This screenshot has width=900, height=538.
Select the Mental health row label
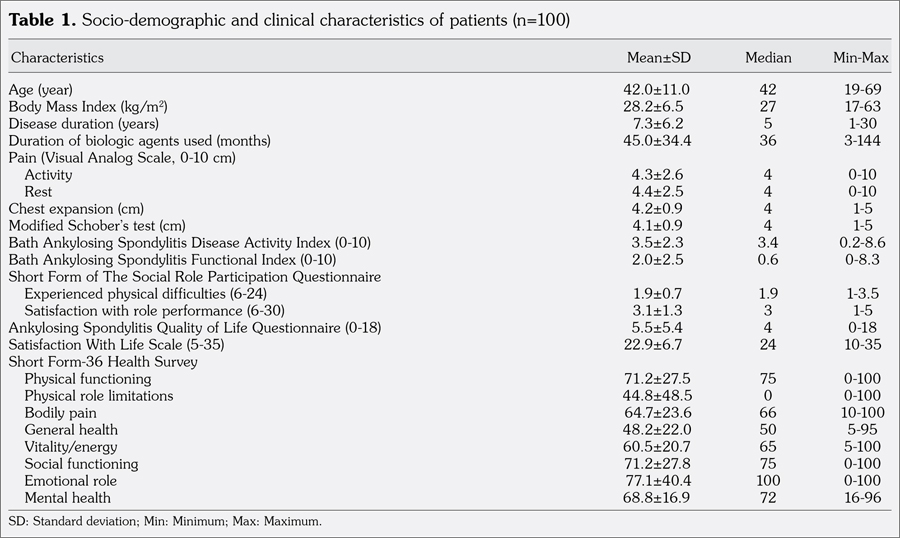[67, 498]
